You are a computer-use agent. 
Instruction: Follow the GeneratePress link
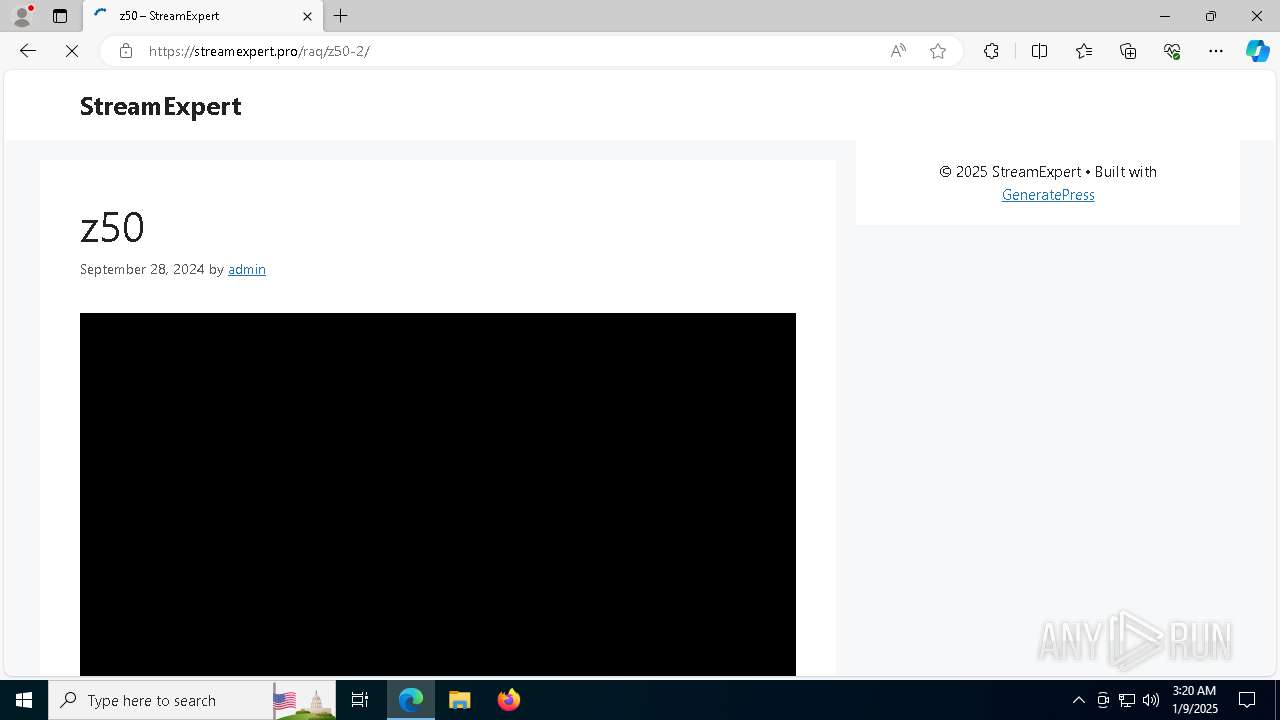click(x=1048, y=195)
